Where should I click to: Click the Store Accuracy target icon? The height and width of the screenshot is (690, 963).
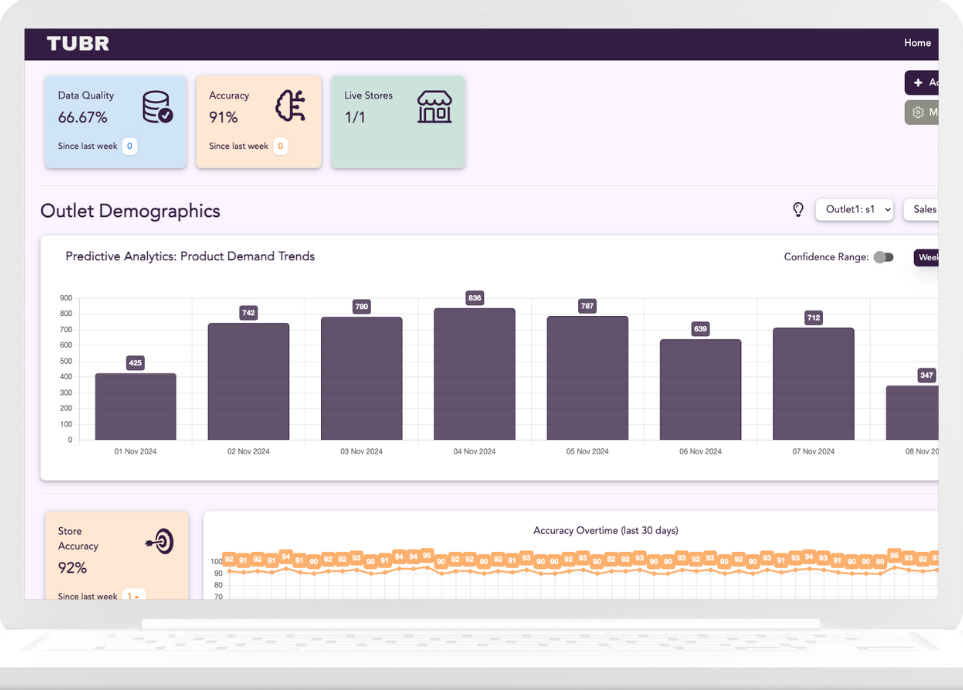[159, 541]
